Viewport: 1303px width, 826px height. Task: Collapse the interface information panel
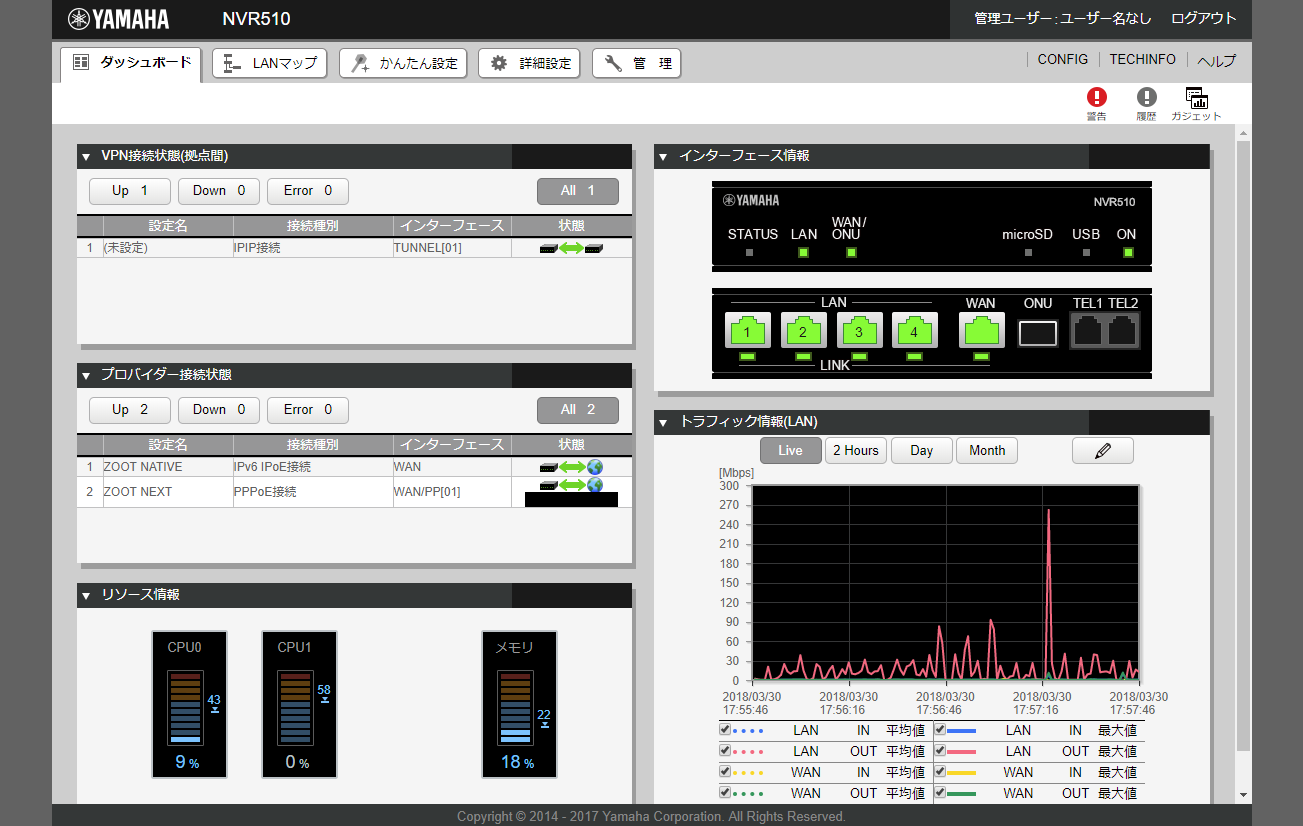click(x=664, y=157)
